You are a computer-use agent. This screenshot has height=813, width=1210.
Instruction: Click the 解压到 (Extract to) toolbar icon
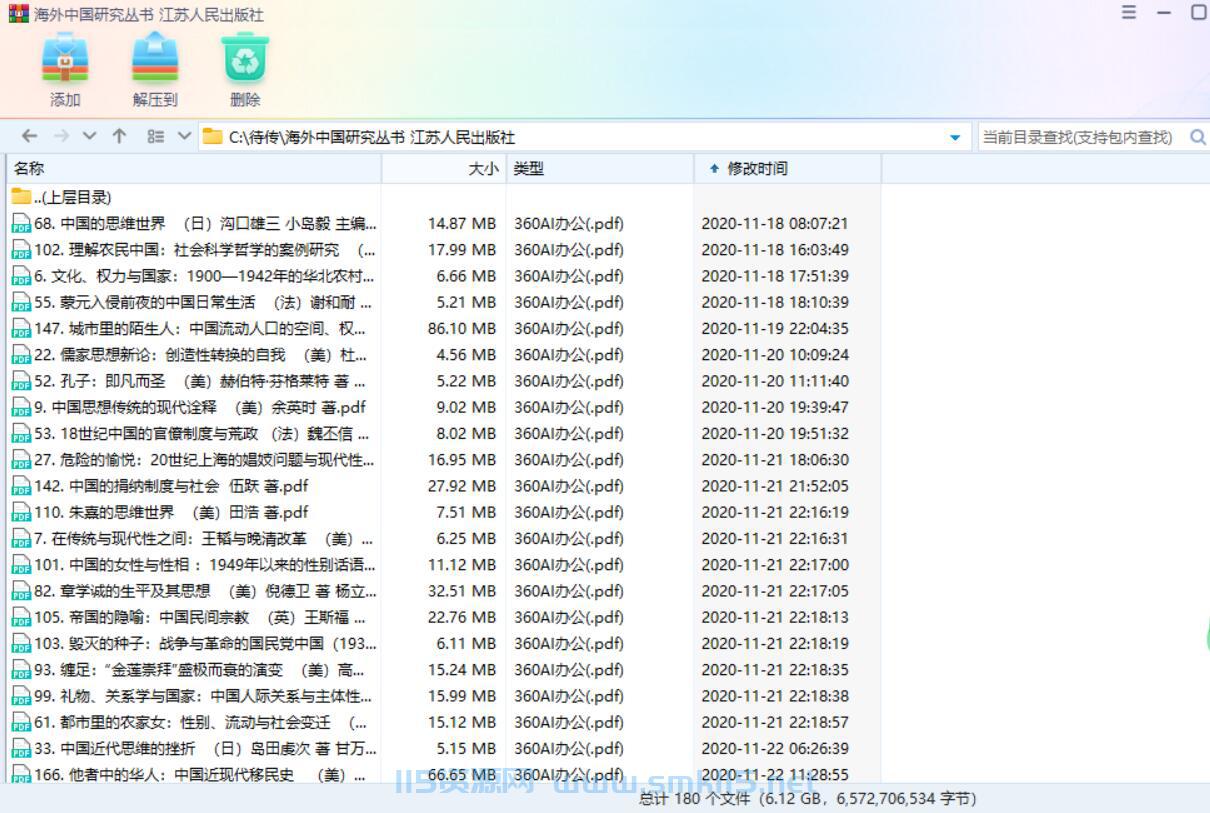pos(155,66)
